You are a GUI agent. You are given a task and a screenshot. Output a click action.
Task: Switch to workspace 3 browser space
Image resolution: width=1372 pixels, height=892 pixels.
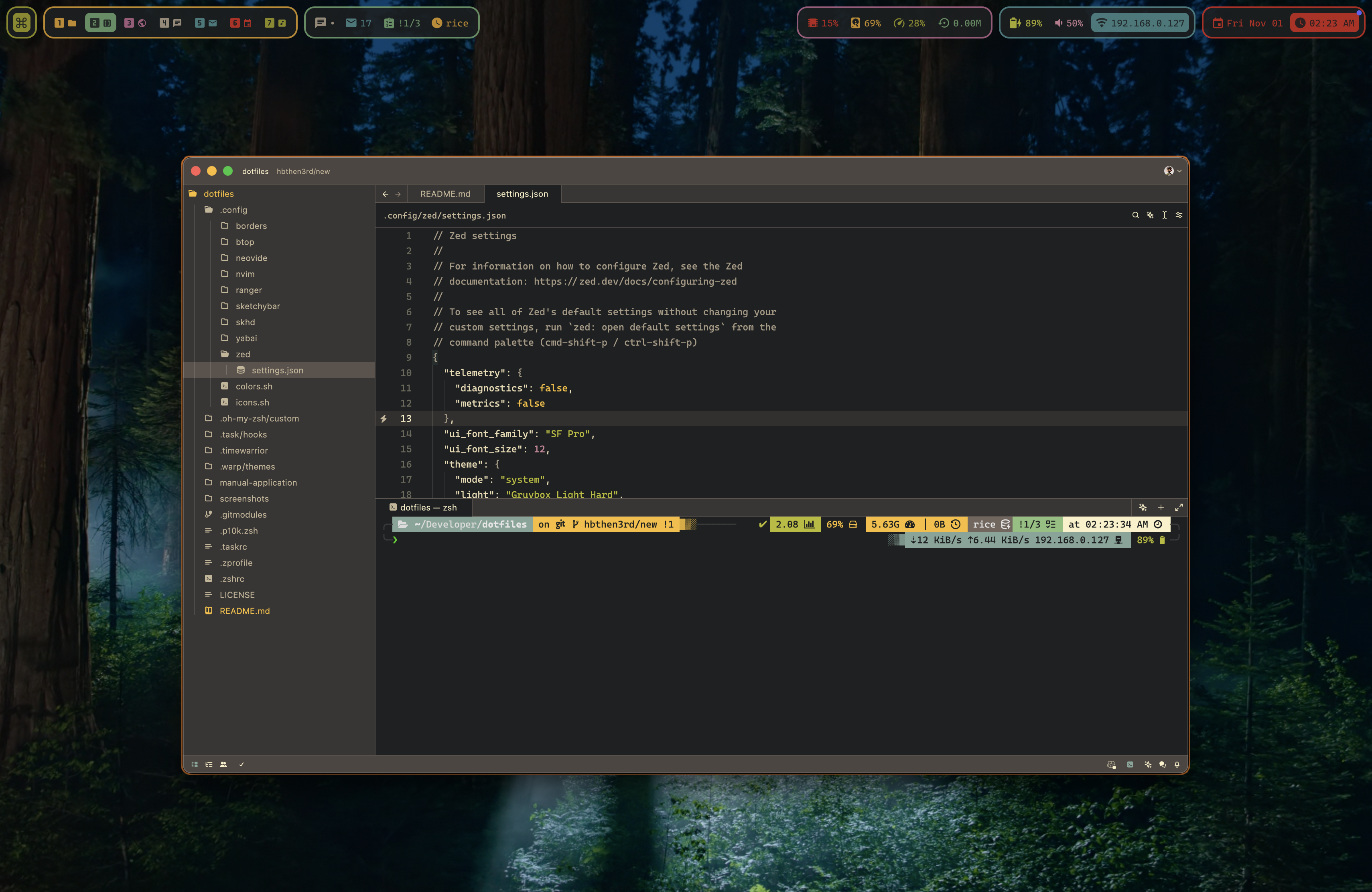tap(136, 23)
